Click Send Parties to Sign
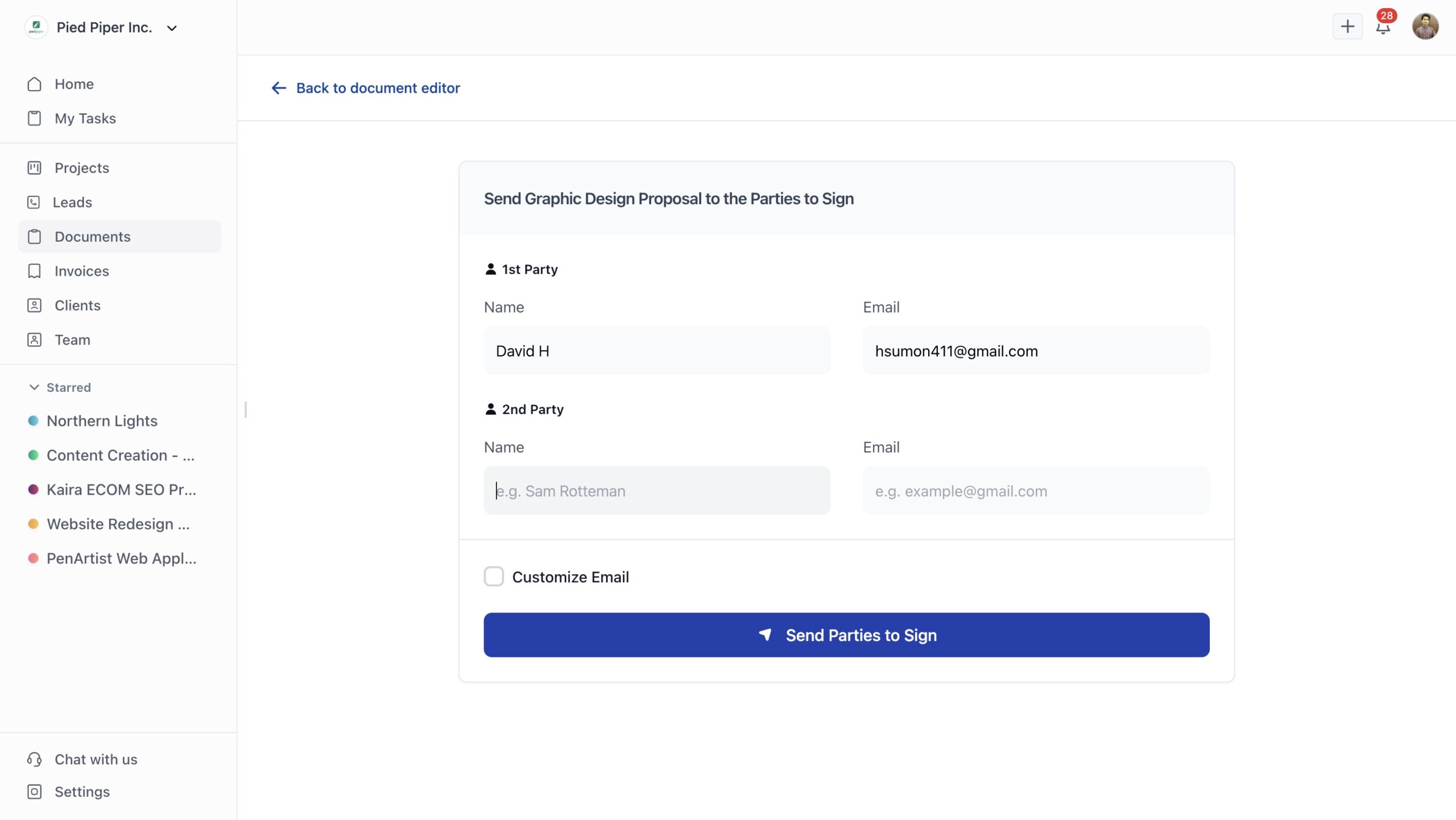This screenshot has width=1456, height=820. 846,635
